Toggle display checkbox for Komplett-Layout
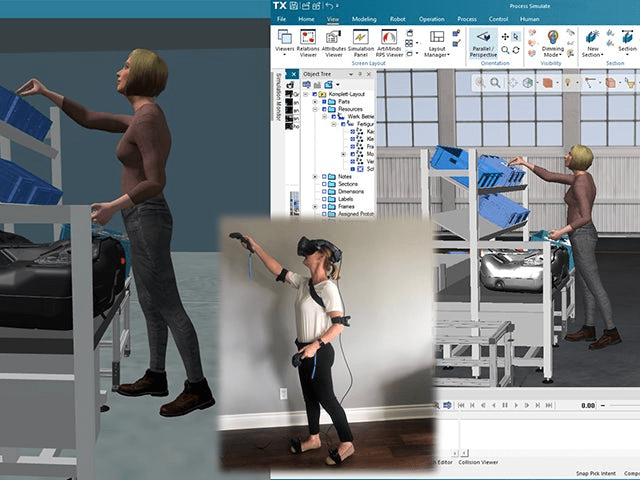640x480 pixels. coord(315,94)
